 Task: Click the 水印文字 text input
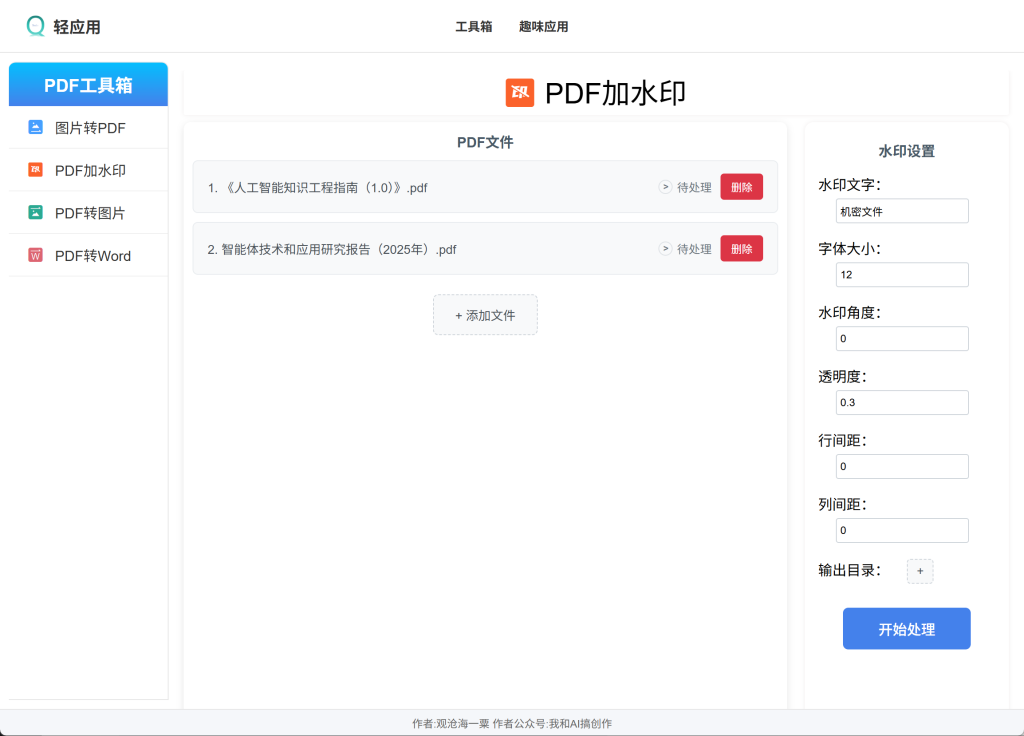click(902, 210)
